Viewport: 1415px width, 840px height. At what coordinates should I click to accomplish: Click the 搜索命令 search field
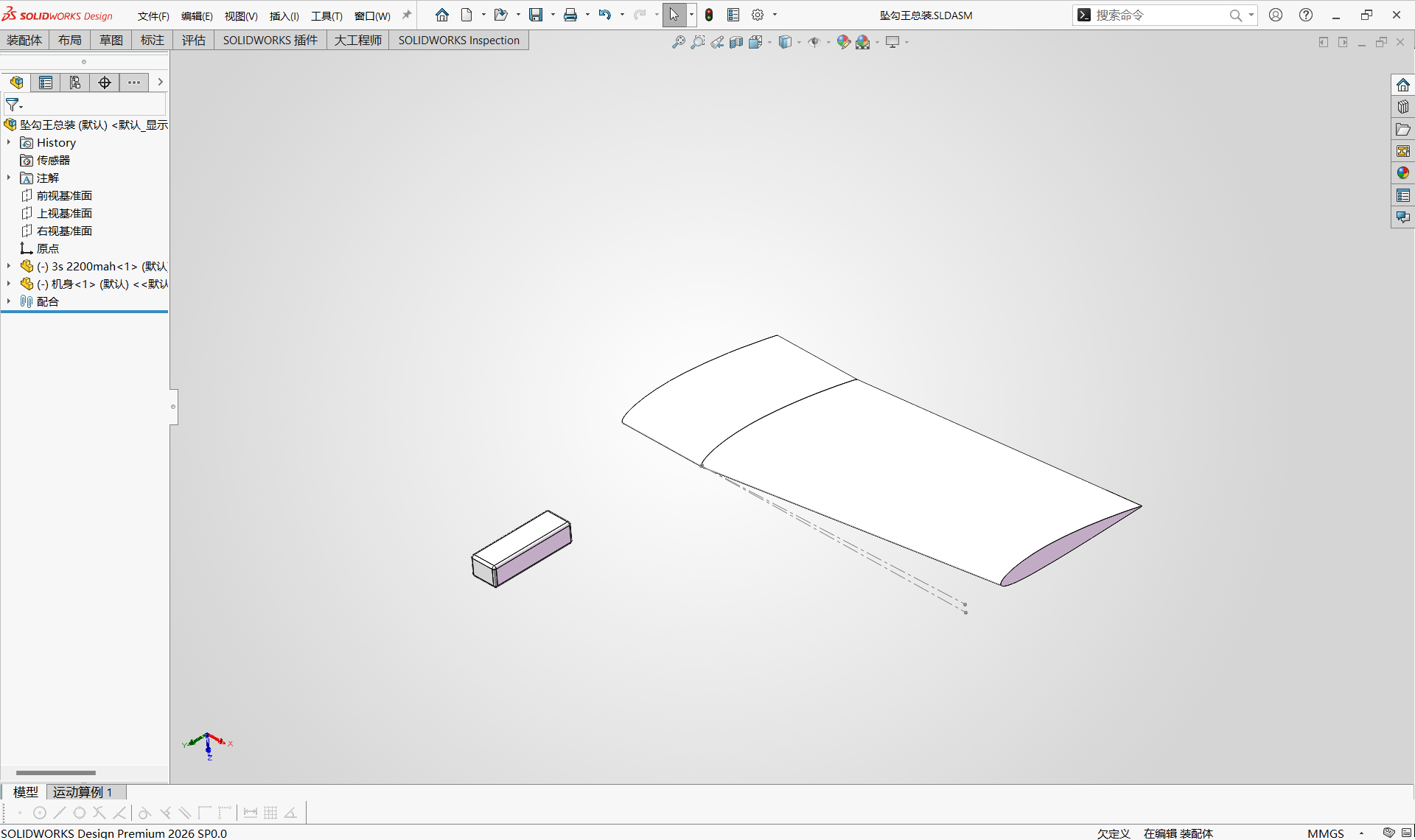click(x=1161, y=15)
